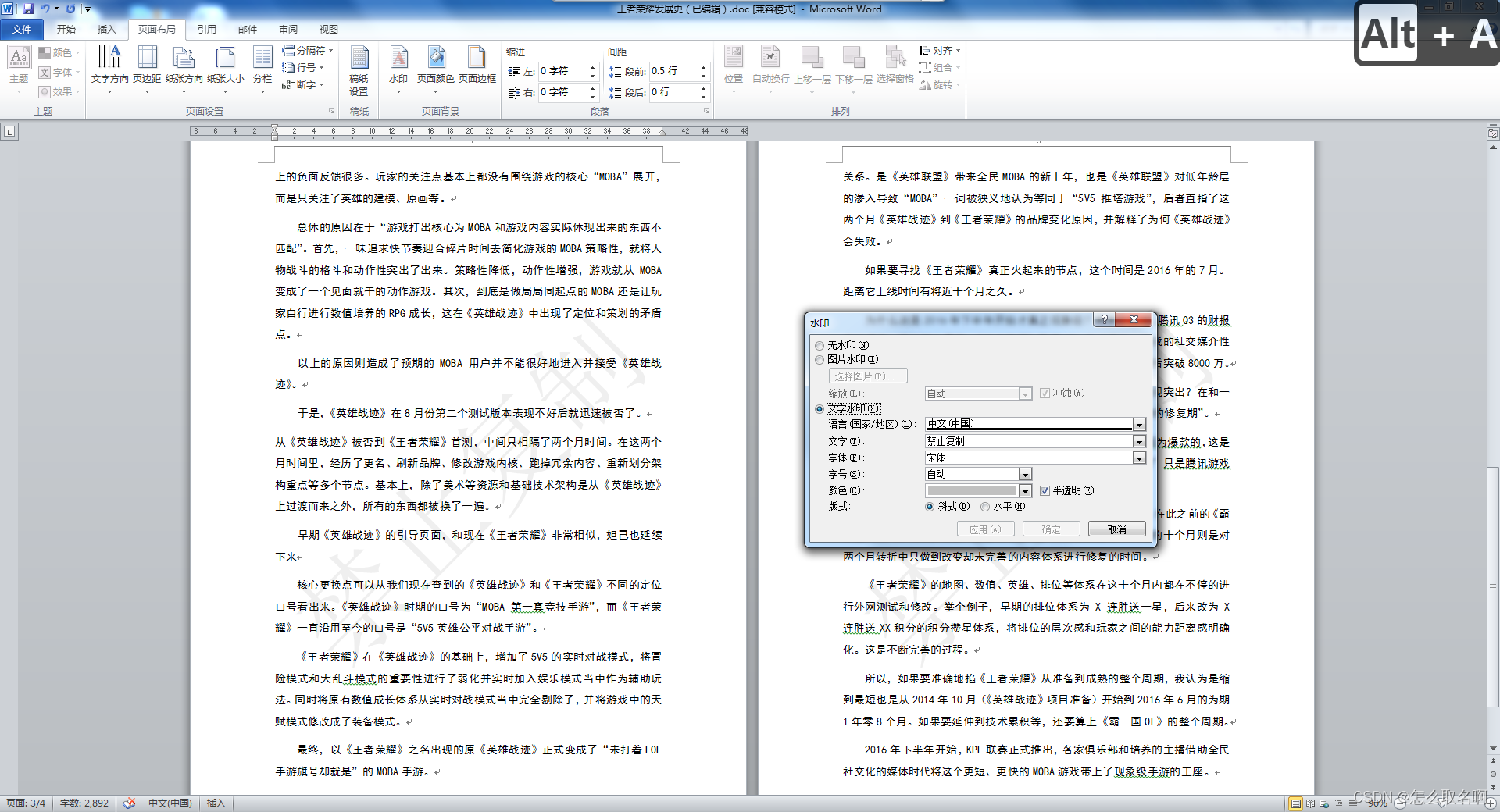Click the 字数: 2,892 word count
Image resolution: width=1500 pixels, height=812 pixels.
coord(84,803)
